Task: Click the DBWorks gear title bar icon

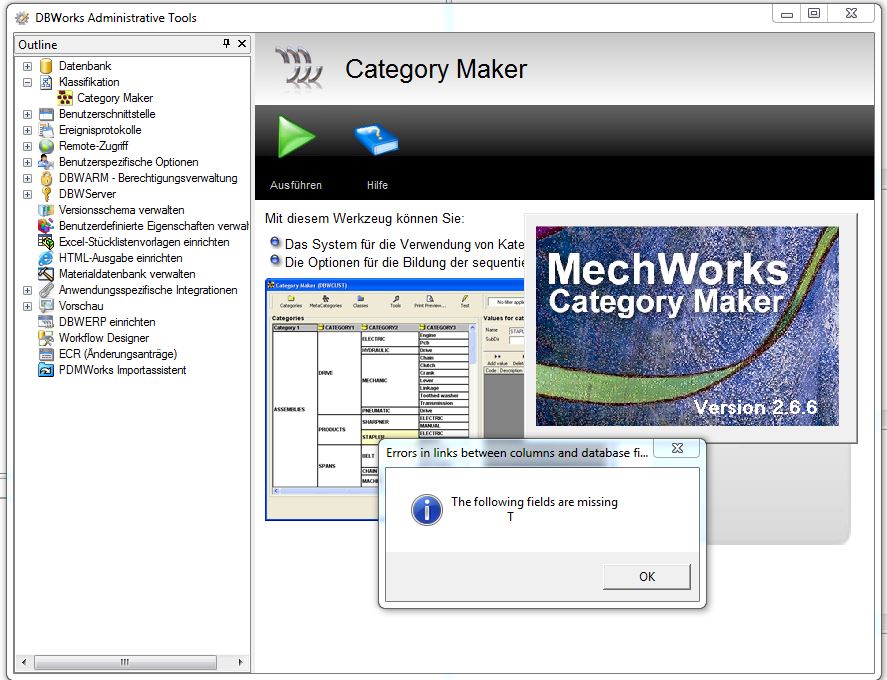Action: (x=22, y=18)
